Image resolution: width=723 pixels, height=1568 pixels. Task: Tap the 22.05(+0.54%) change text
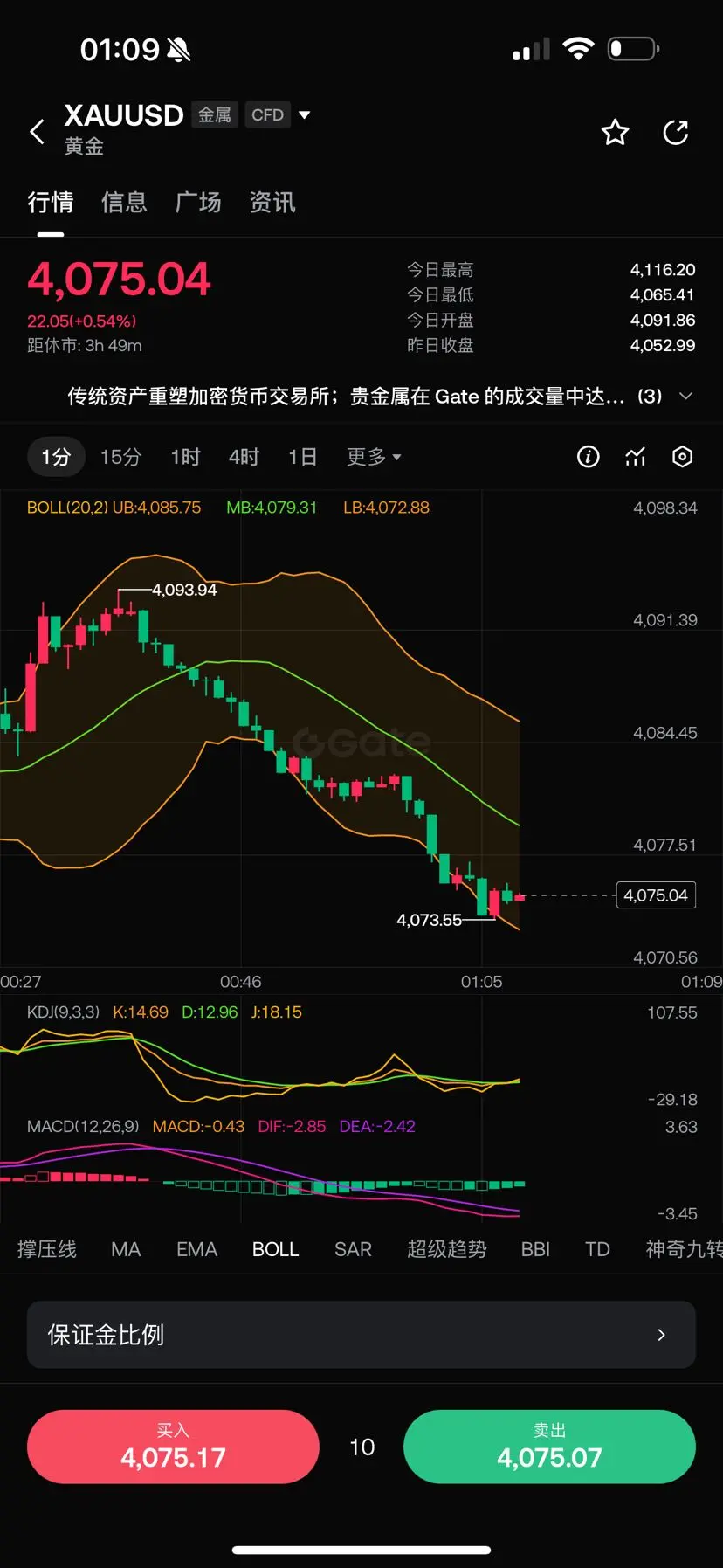click(x=82, y=321)
